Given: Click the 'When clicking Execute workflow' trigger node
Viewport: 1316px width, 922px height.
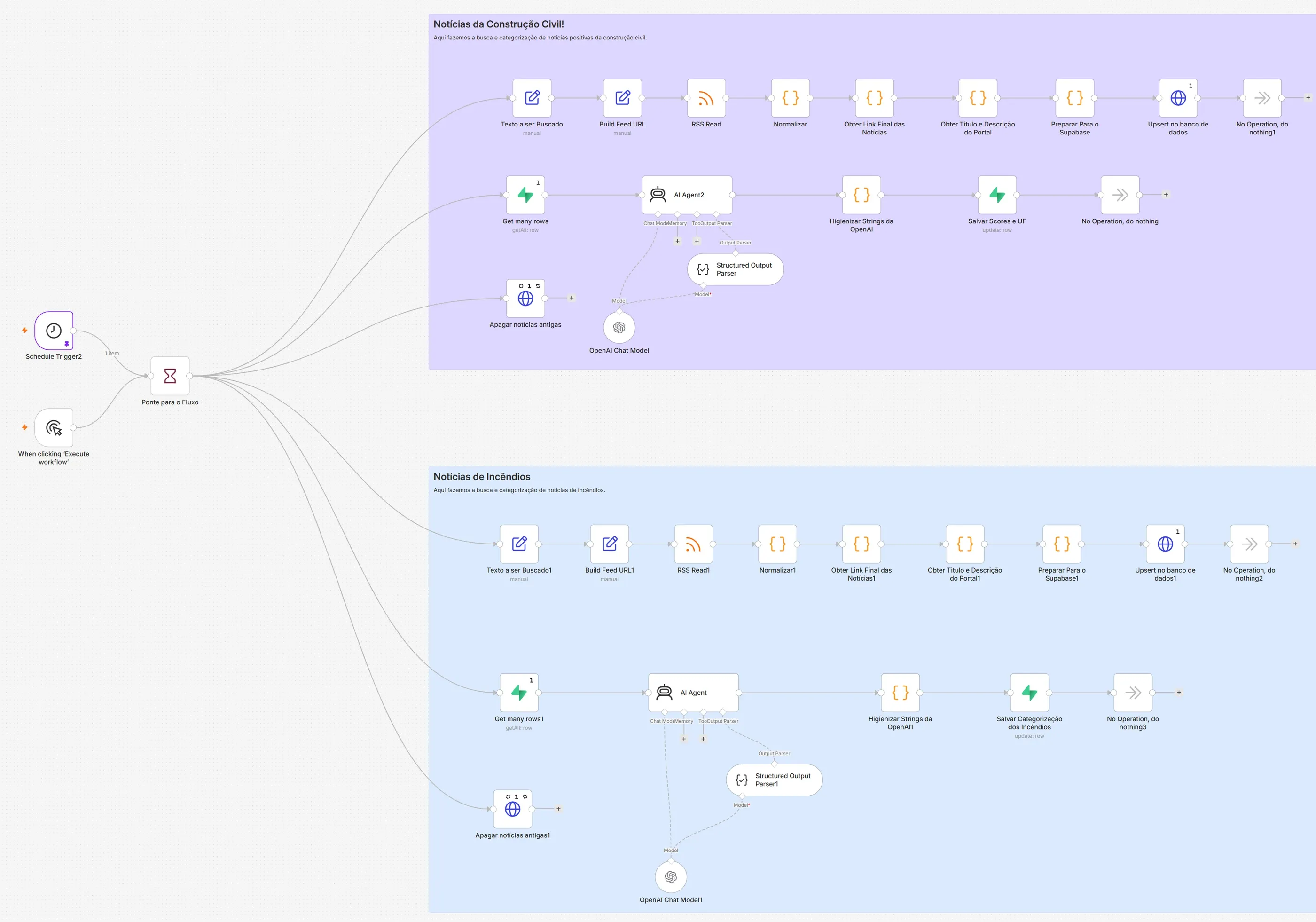Looking at the screenshot, I should (x=54, y=427).
